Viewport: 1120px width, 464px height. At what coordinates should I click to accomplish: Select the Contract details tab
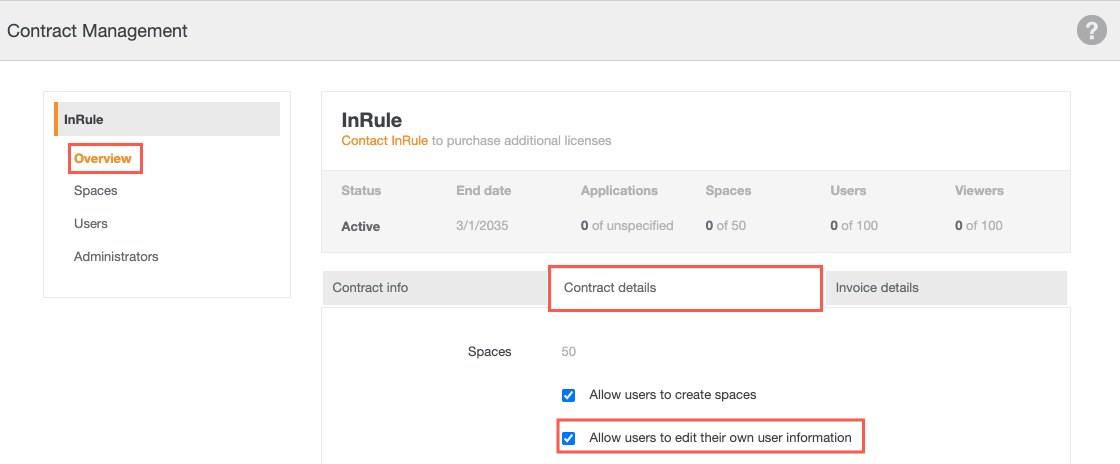pos(610,287)
